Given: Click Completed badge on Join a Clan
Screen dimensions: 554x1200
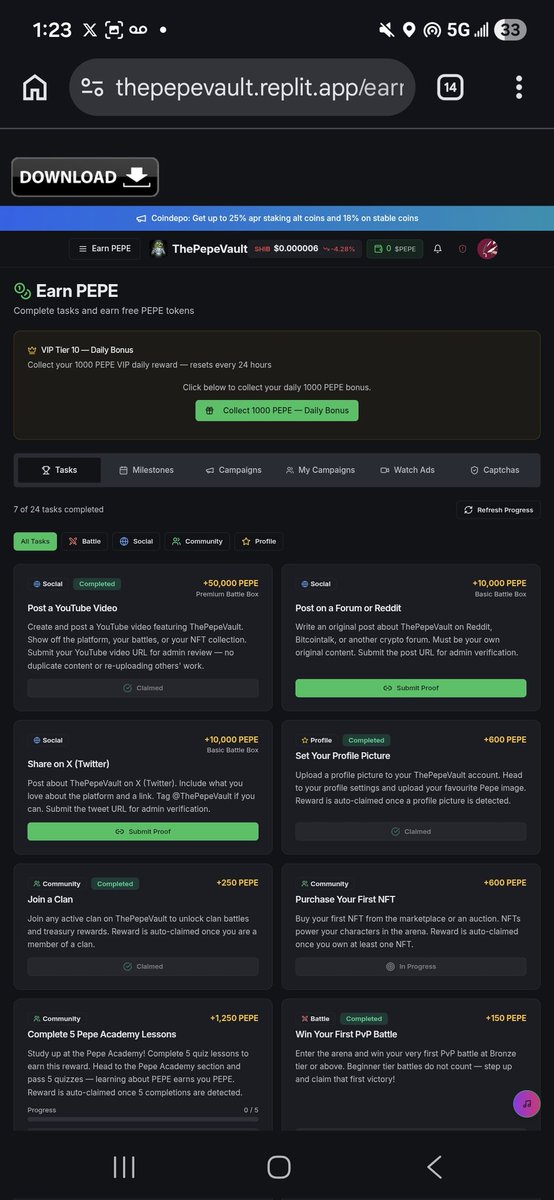Looking at the screenshot, I should (115, 884).
